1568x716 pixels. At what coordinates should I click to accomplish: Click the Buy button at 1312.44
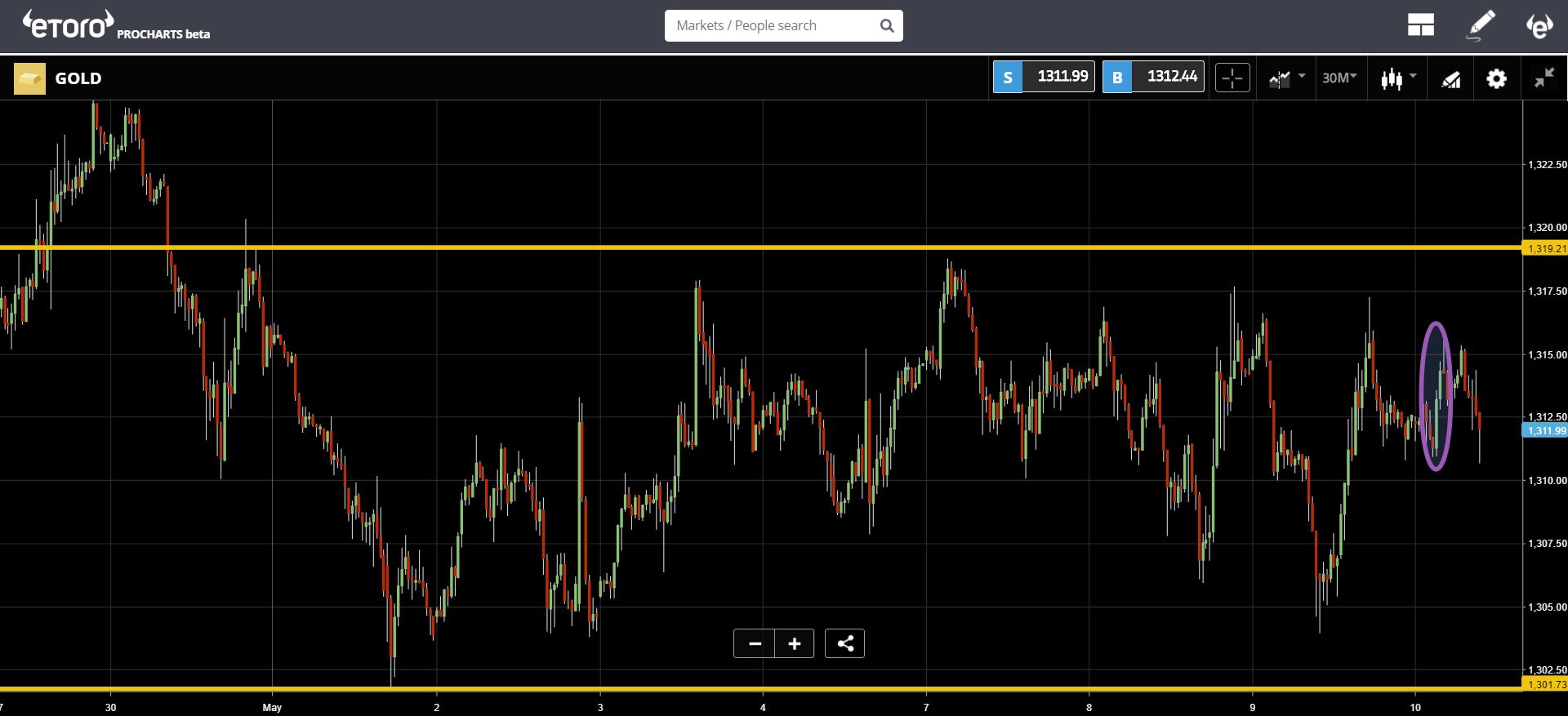point(1153,77)
